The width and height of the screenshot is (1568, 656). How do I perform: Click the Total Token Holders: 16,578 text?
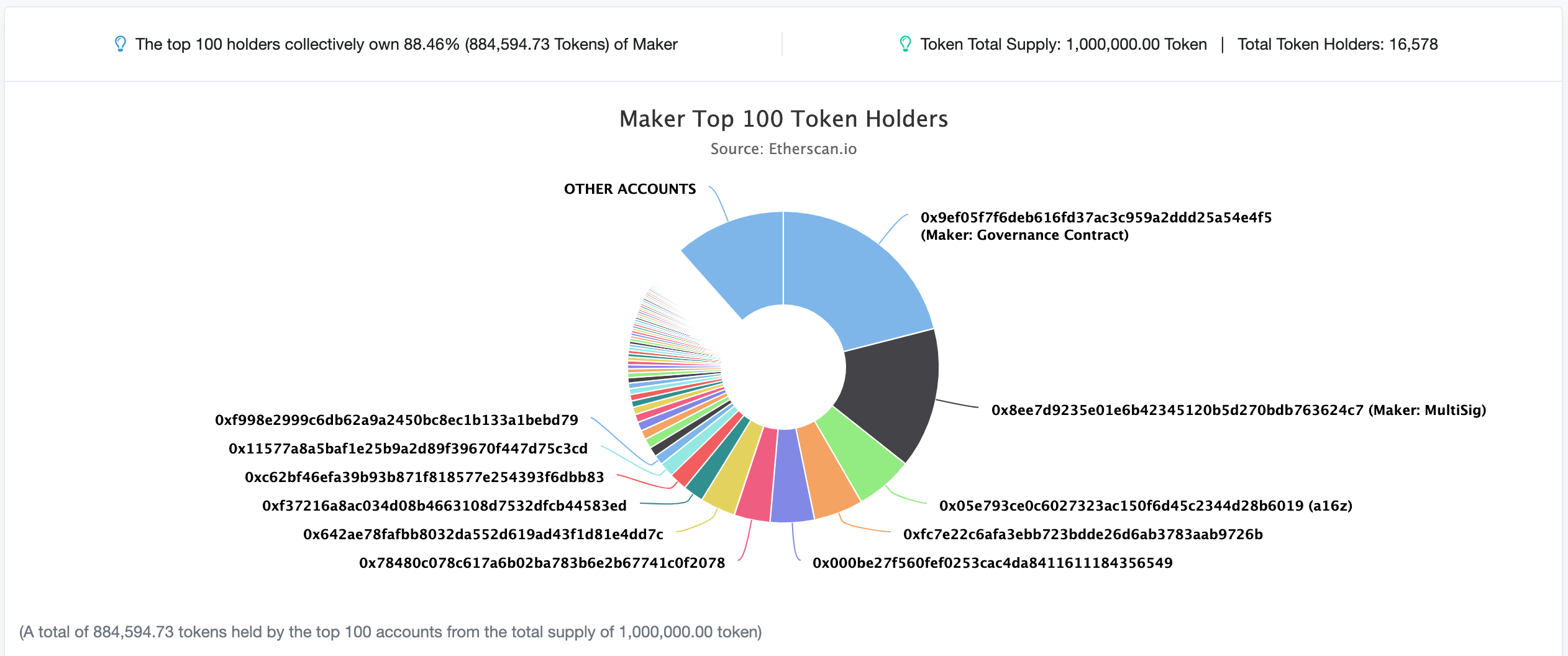click(1338, 44)
